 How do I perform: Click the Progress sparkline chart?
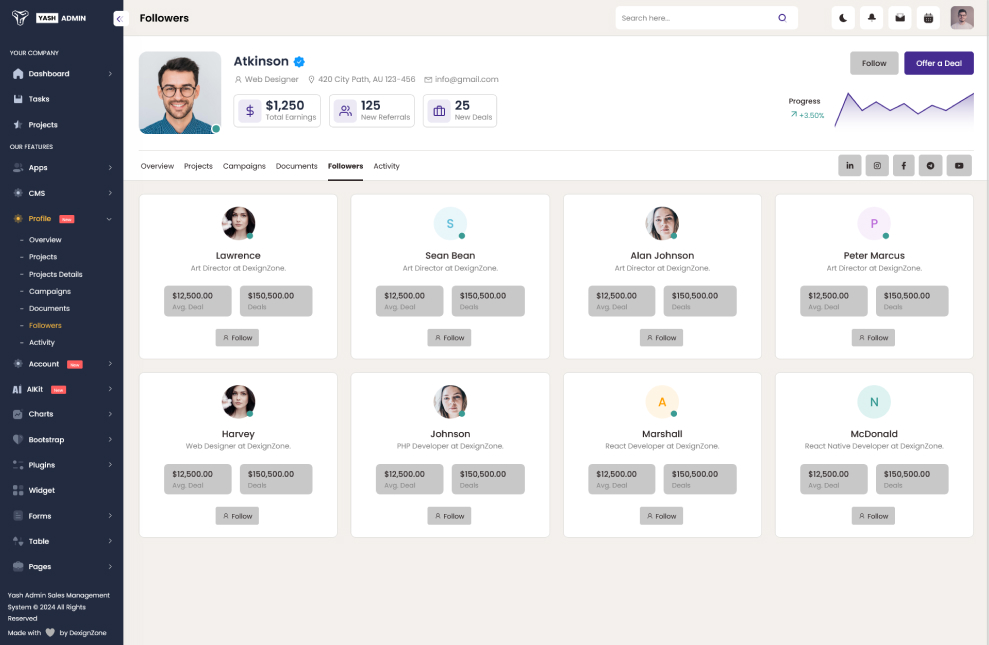point(904,110)
